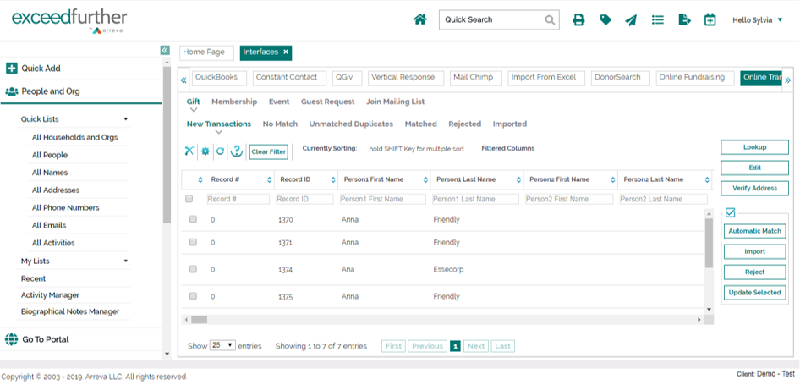The image size is (800, 385).
Task: Open the Activity Manager link
Action: (50, 295)
